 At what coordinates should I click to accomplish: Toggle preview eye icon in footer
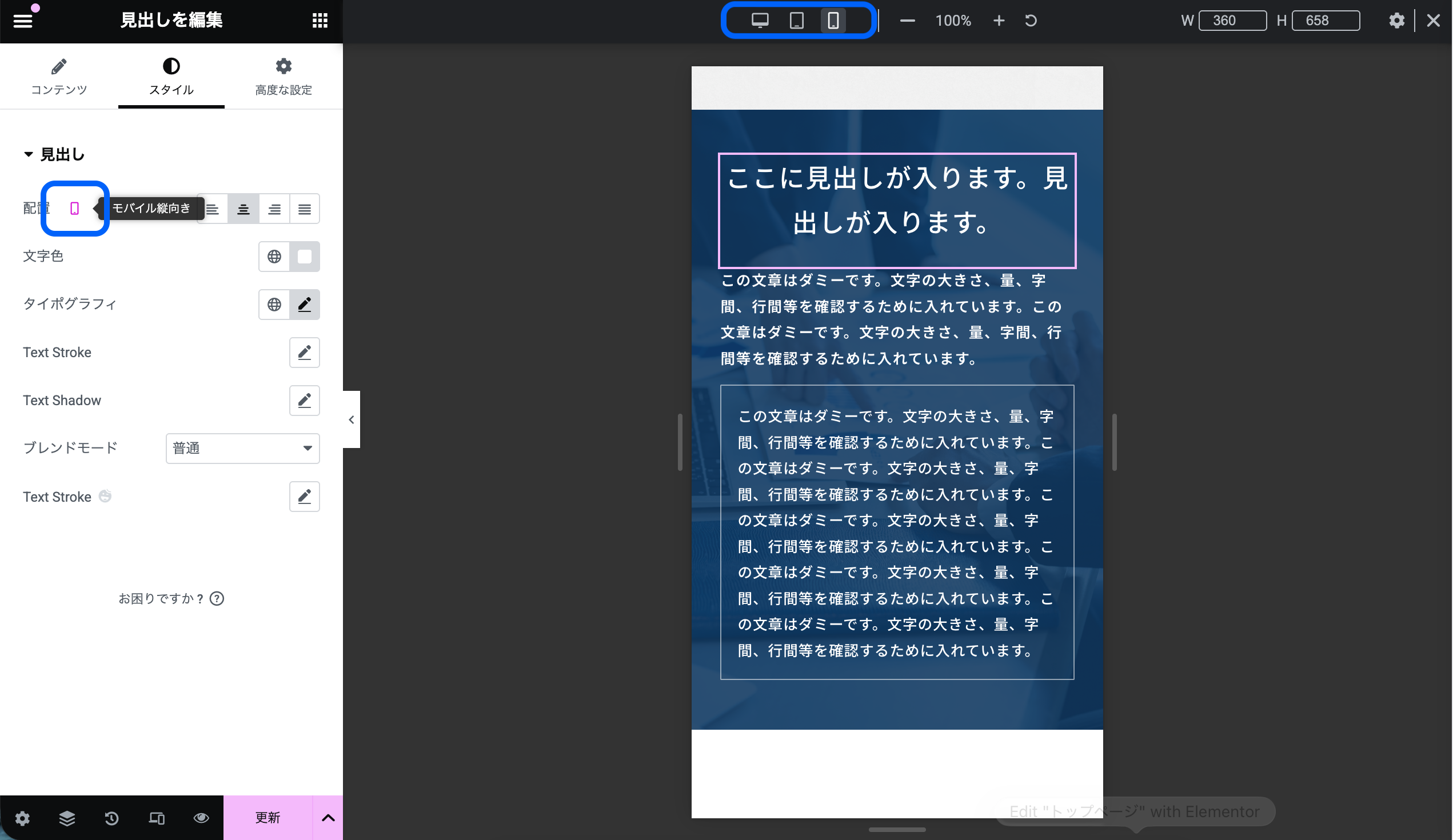click(201, 818)
